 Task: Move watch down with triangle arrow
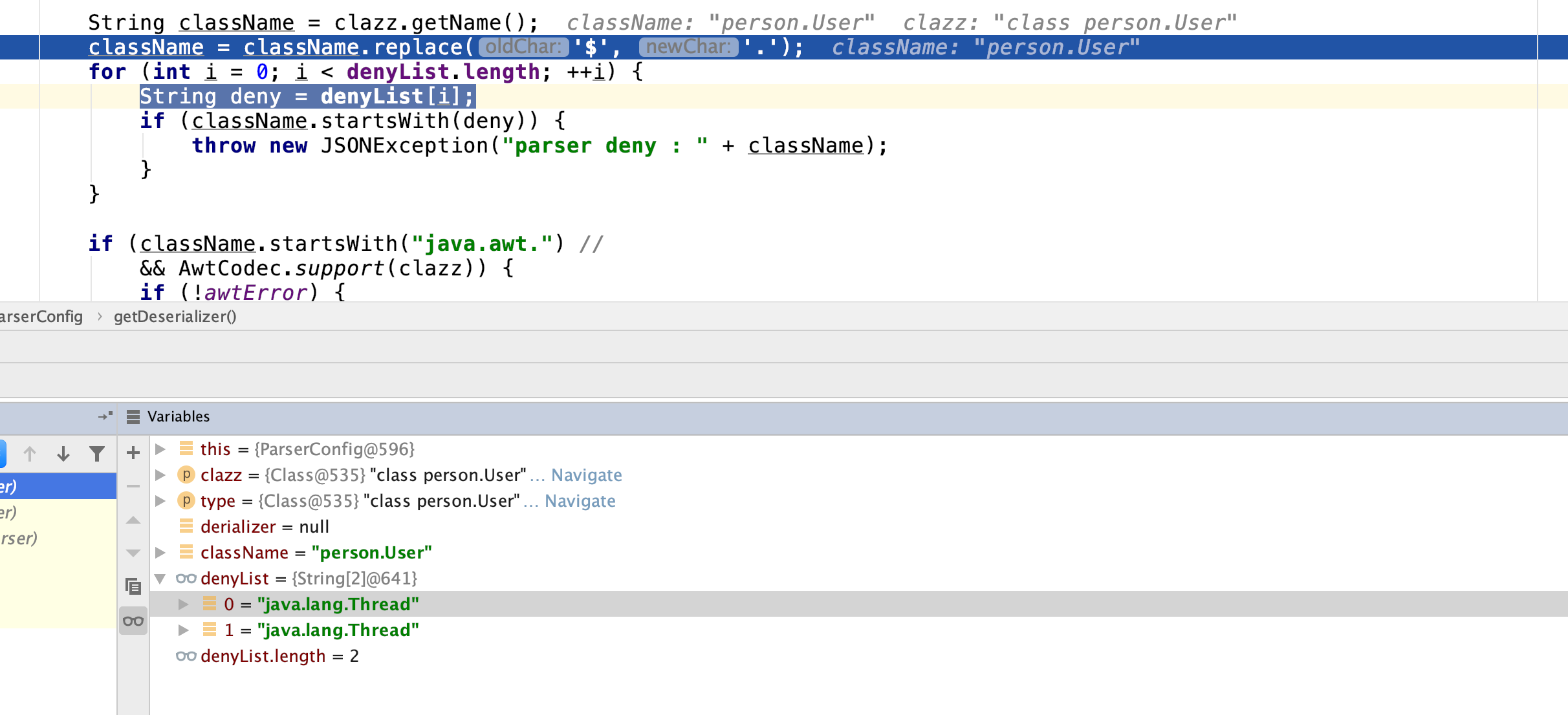pyautogui.click(x=133, y=553)
